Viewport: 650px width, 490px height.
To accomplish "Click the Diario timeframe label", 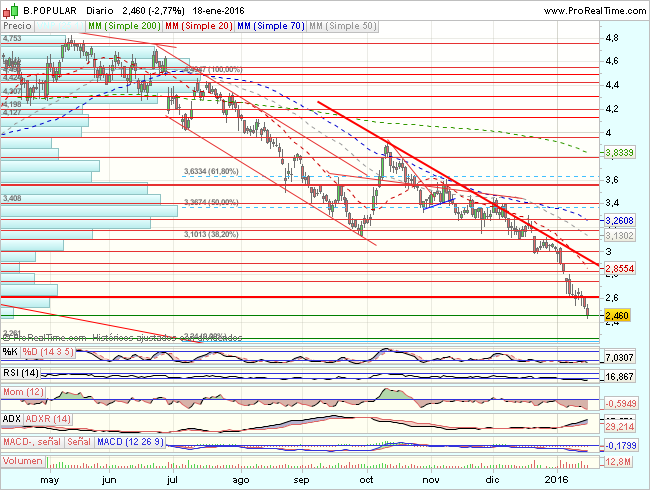I will (x=100, y=11).
